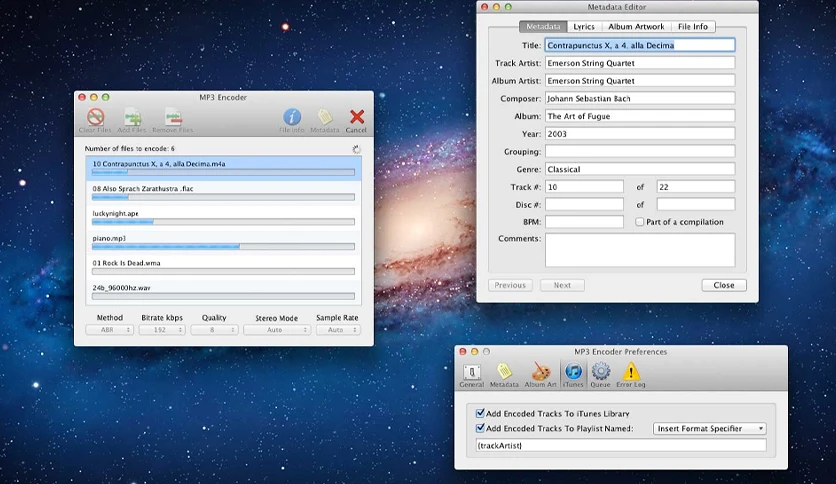
Task: Click progress bar of luckynight.ape
Action: (223, 222)
